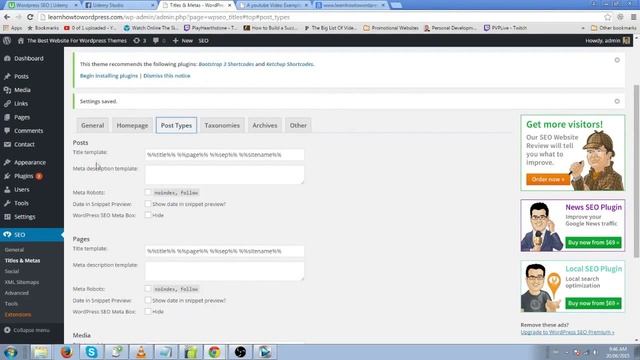
Task: Open the Taxonomies tab
Action: point(222,125)
